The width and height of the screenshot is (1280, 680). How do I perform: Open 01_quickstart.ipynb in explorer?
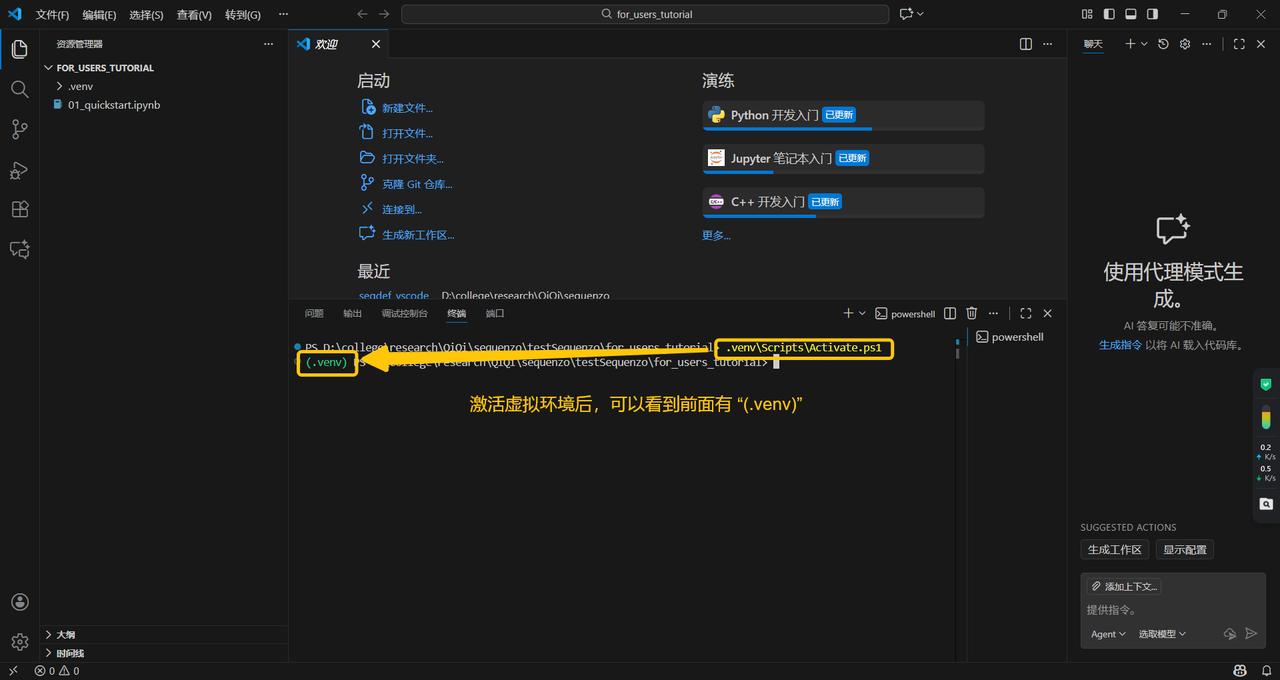point(113,105)
